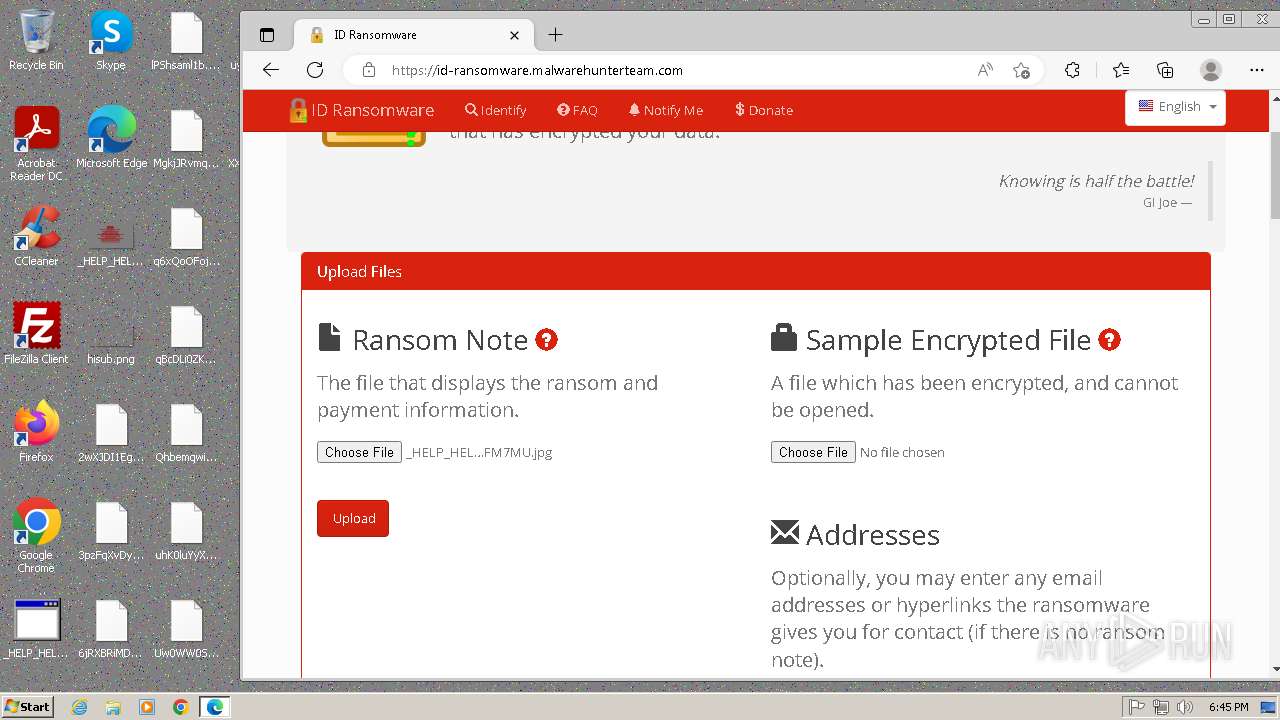Open Edge settings and more menu
The width and height of the screenshot is (1280, 720).
pos(1257,70)
